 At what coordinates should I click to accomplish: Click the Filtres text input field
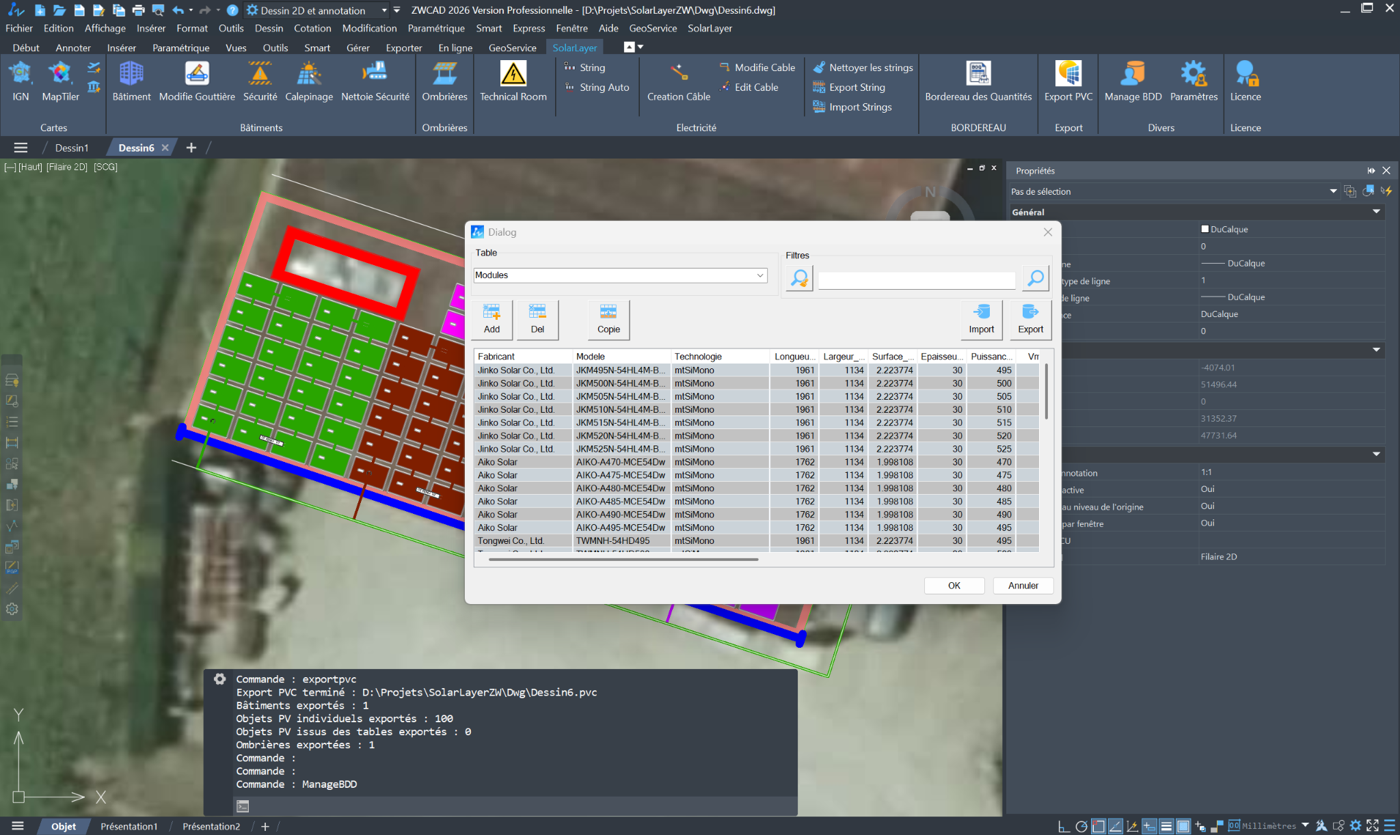[917, 279]
